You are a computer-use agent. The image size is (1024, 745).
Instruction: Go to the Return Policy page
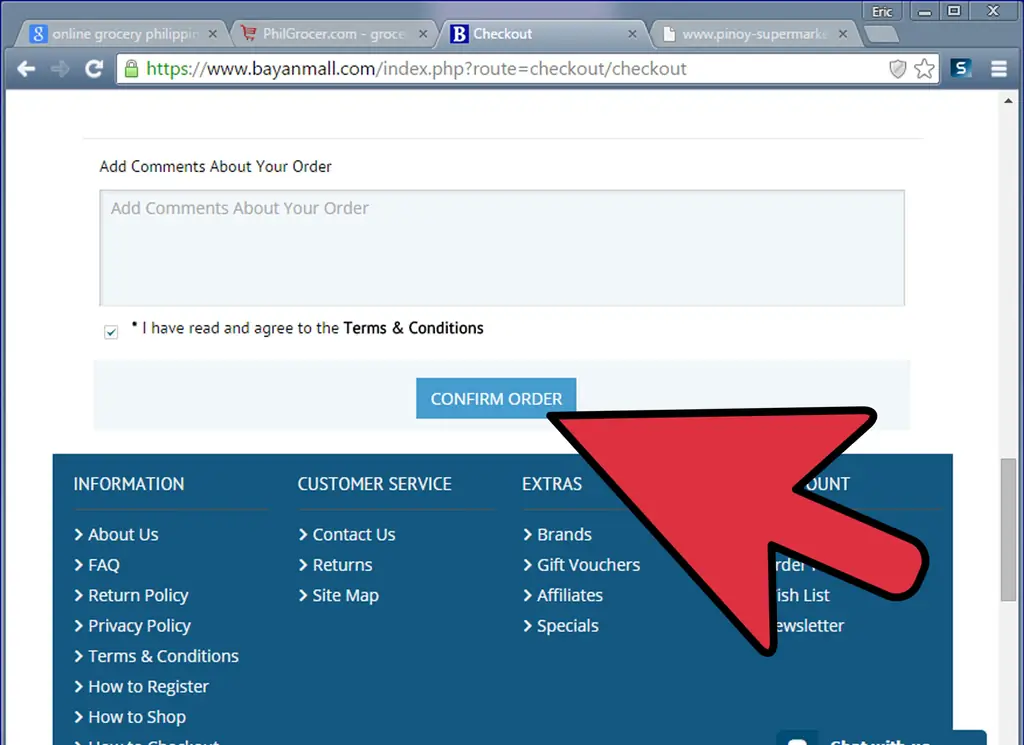point(138,596)
